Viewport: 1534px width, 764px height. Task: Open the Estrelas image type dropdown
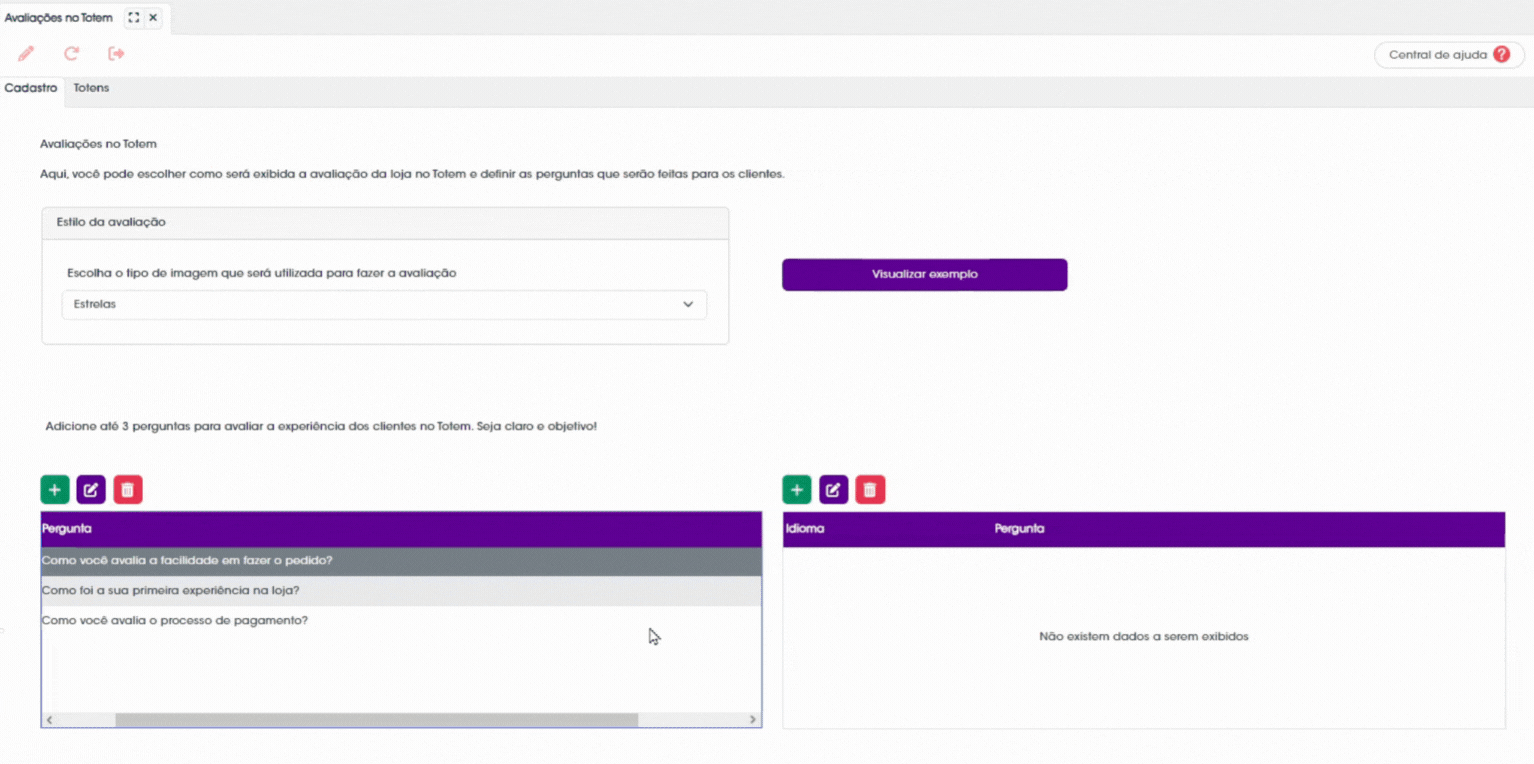pos(384,304)
